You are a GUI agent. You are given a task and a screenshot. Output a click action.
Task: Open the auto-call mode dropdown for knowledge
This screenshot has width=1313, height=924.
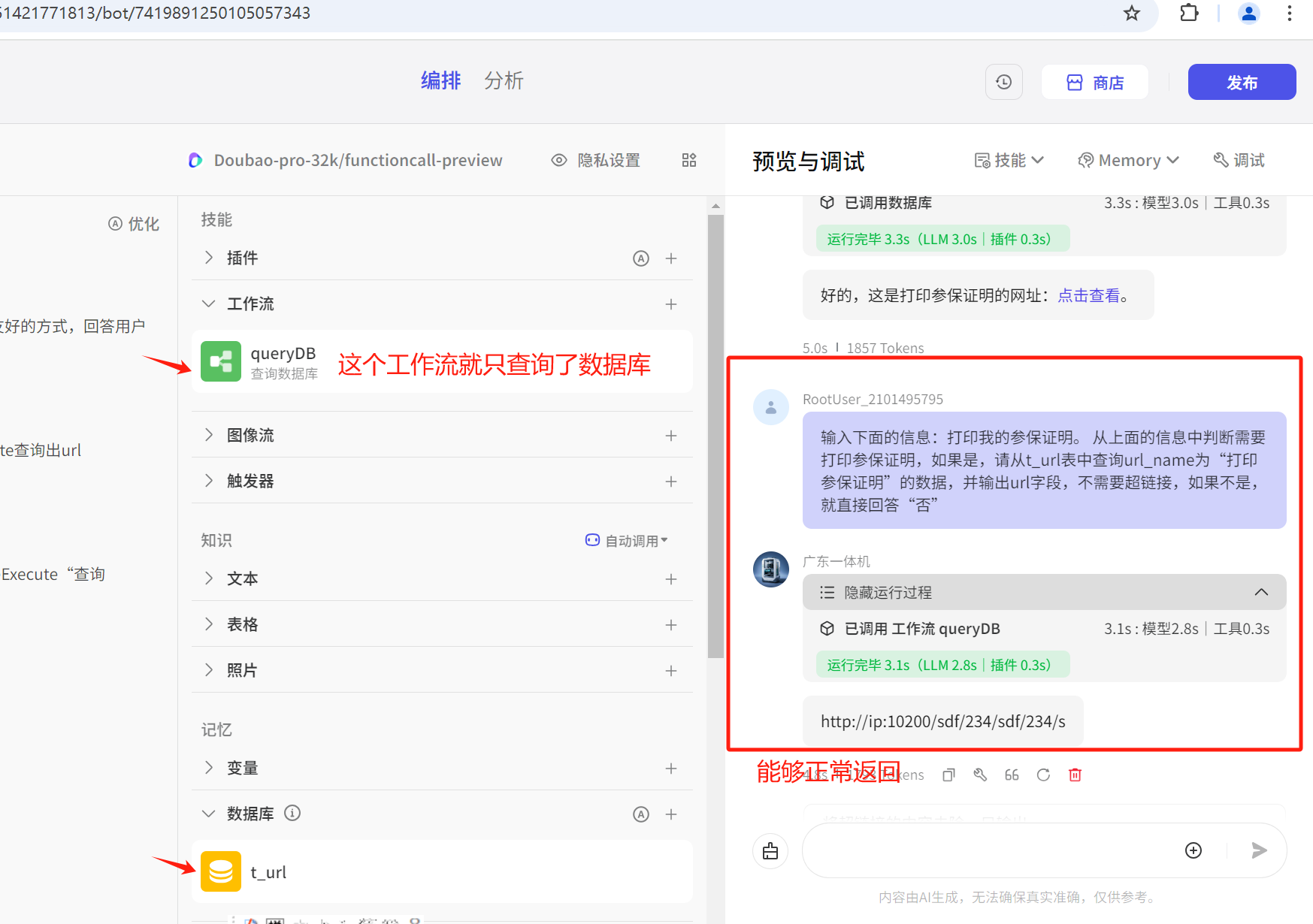[x=626, y=541]
